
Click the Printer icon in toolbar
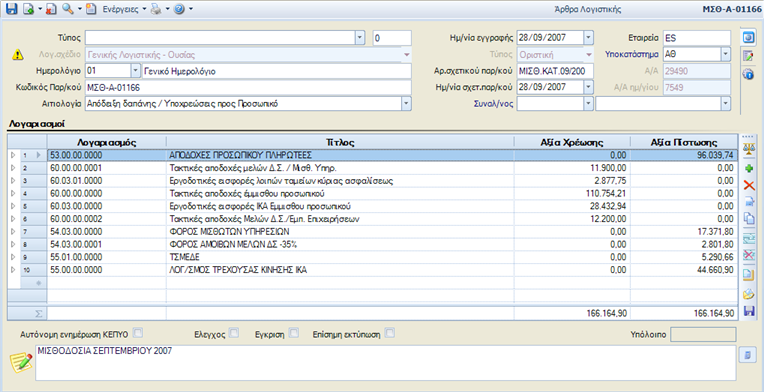[156, 9]
